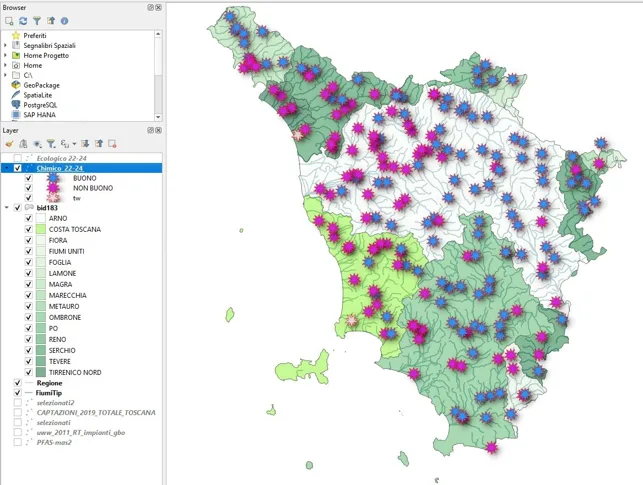
Task: Uncheck the NON BUONO category checkbox
Action: (x=28, y=188)
